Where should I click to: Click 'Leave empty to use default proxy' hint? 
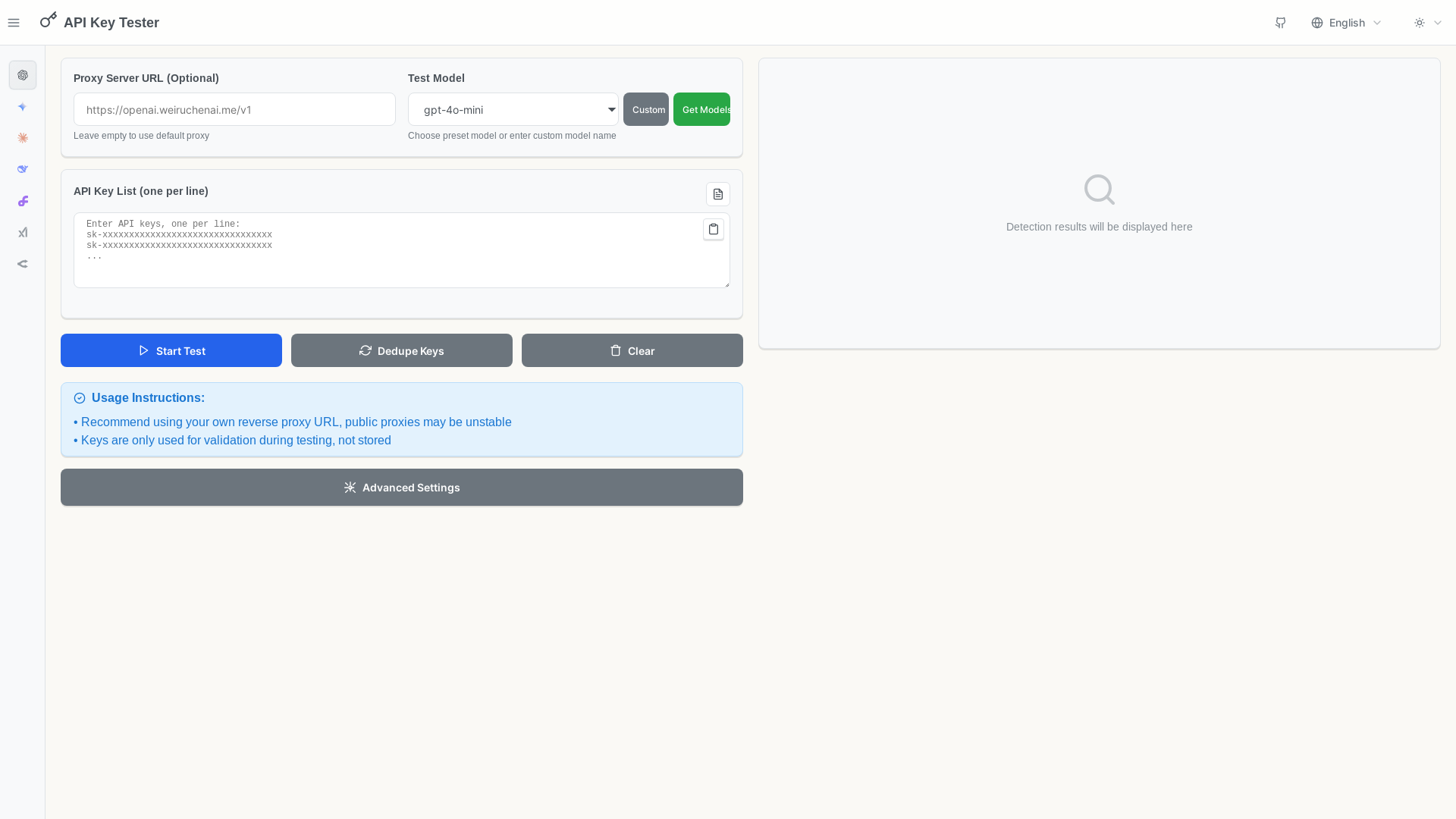141,136
